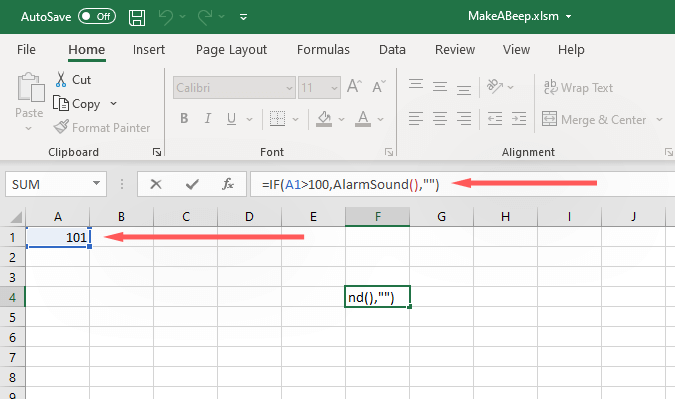
Task: Click the Orientation text rotation icon
Action: coord(495,86)
